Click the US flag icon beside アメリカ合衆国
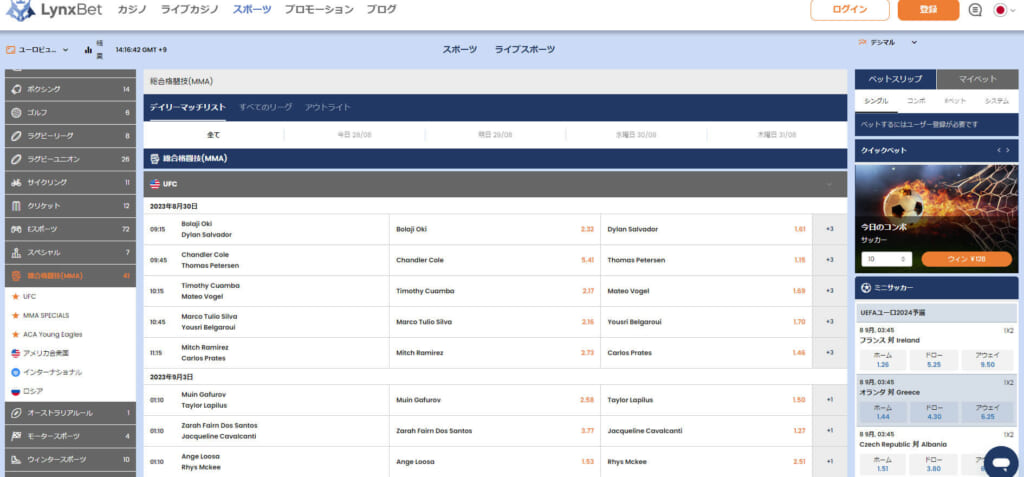 (16, 353)
